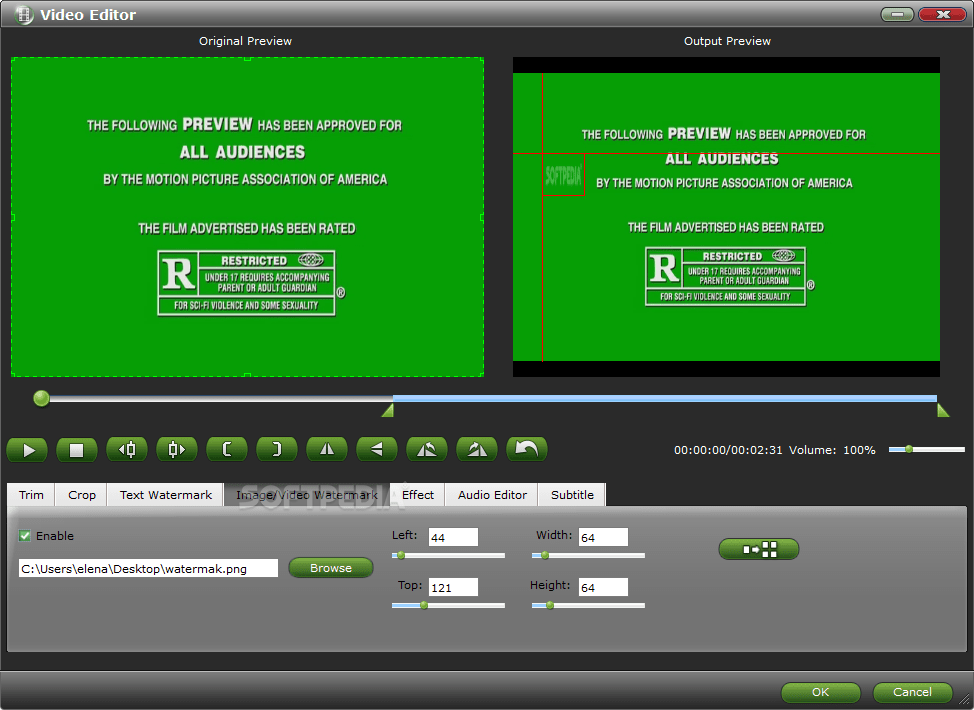The image size is (974, 710).
Task: Click inside the Original Preview crop area
Action: coord(247,217)
